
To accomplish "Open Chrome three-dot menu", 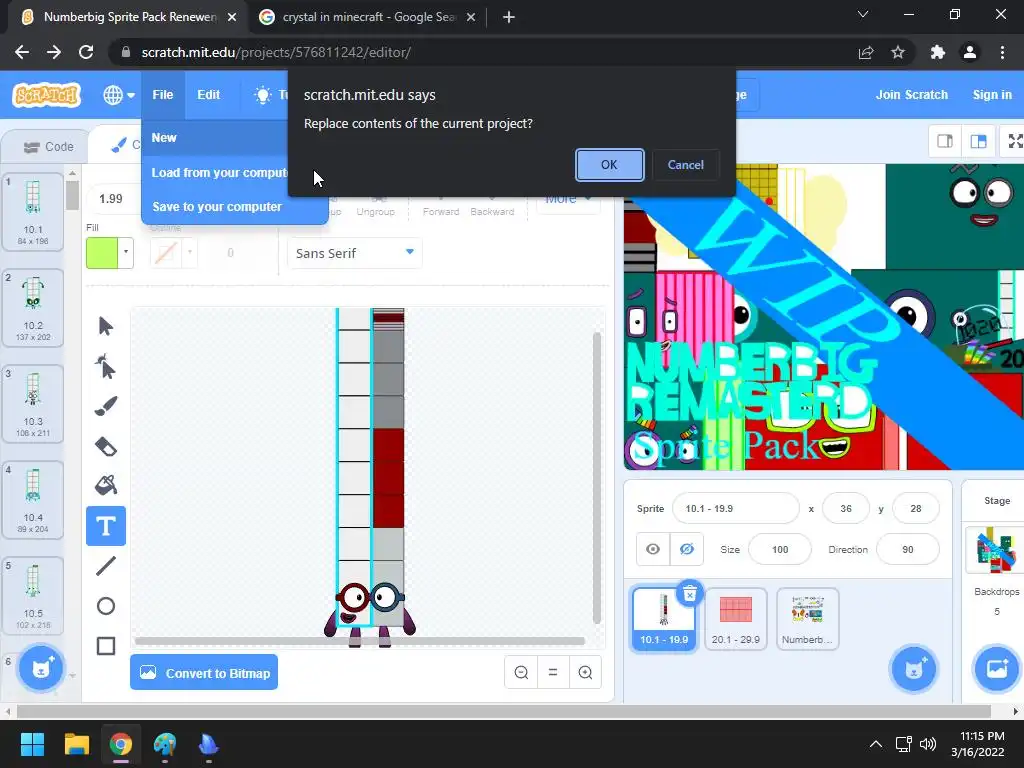I will click(x=1002, y=52).
